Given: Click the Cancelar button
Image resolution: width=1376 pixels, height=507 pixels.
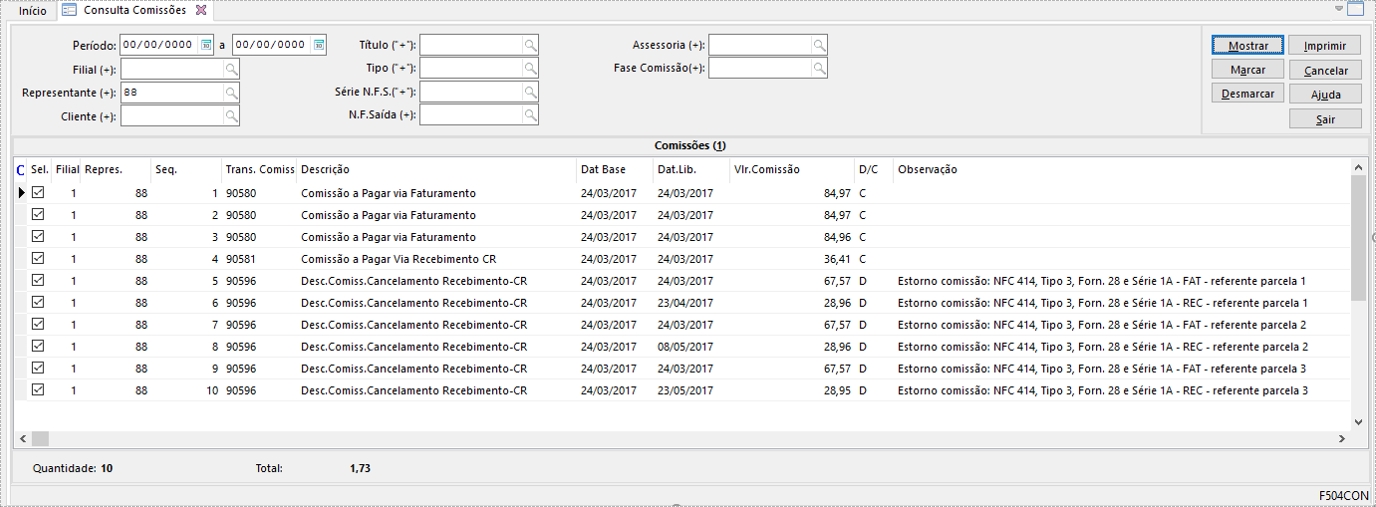Looking at the screenshot, I should 1325,70.
